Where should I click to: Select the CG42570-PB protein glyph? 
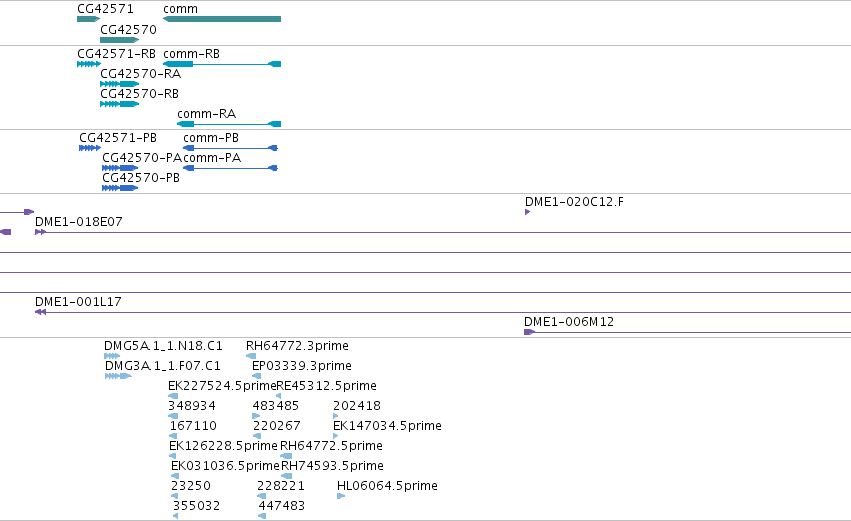(120, 188)
